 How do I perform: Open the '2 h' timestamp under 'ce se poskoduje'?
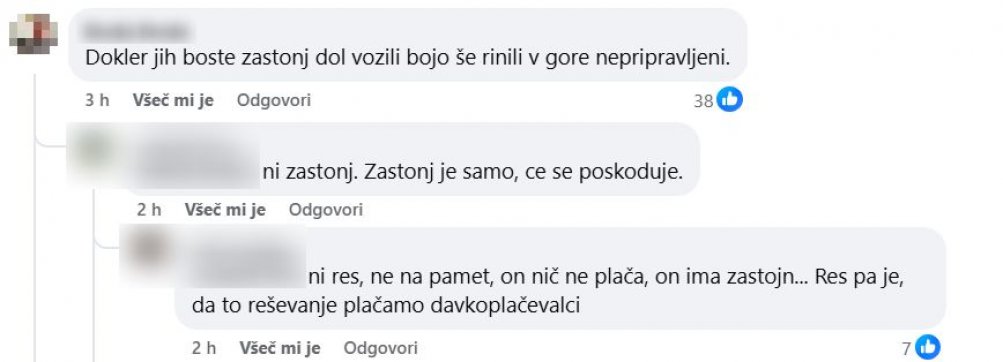point(148,210)
